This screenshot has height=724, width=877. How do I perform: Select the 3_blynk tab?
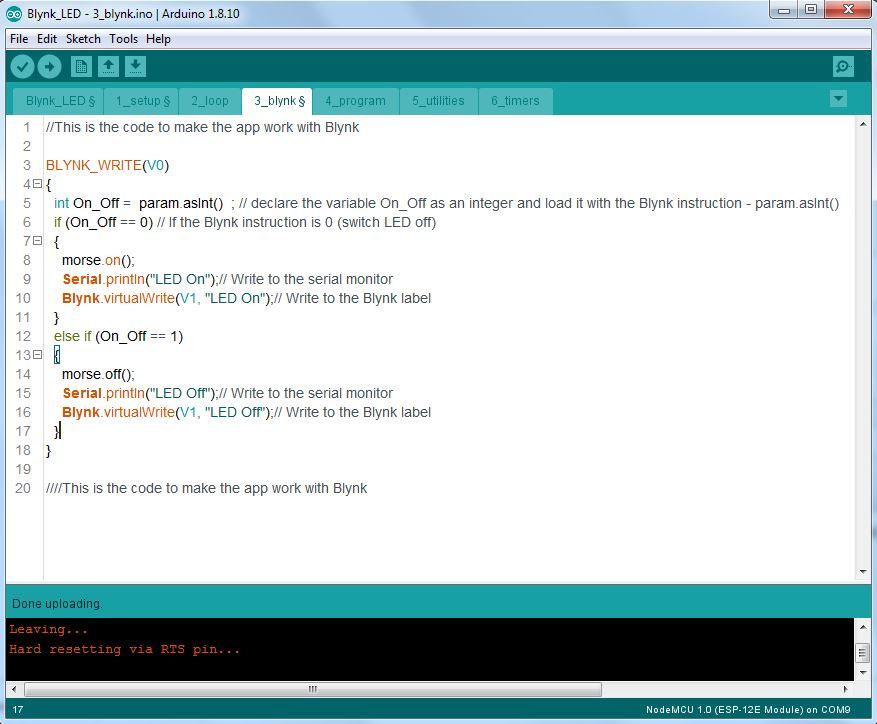[x=277, y=101]
